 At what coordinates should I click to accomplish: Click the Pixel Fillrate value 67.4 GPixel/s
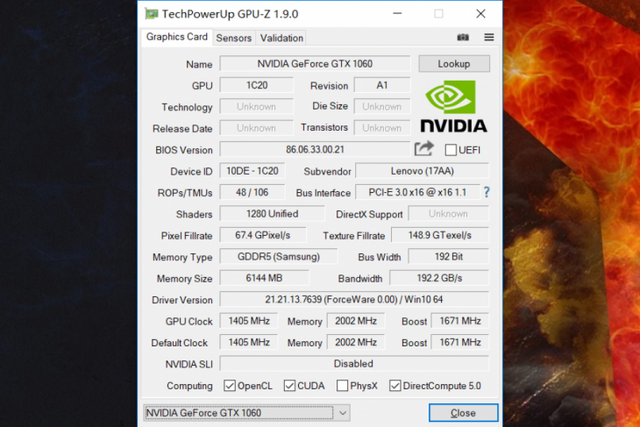pyautogui.click(x=262, y=235)
